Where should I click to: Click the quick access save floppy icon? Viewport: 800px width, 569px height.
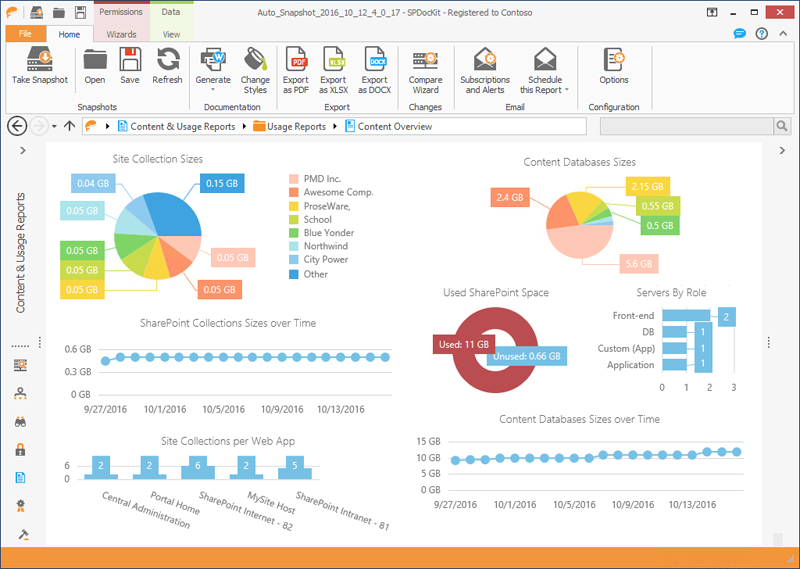click(x=80, y=12)
